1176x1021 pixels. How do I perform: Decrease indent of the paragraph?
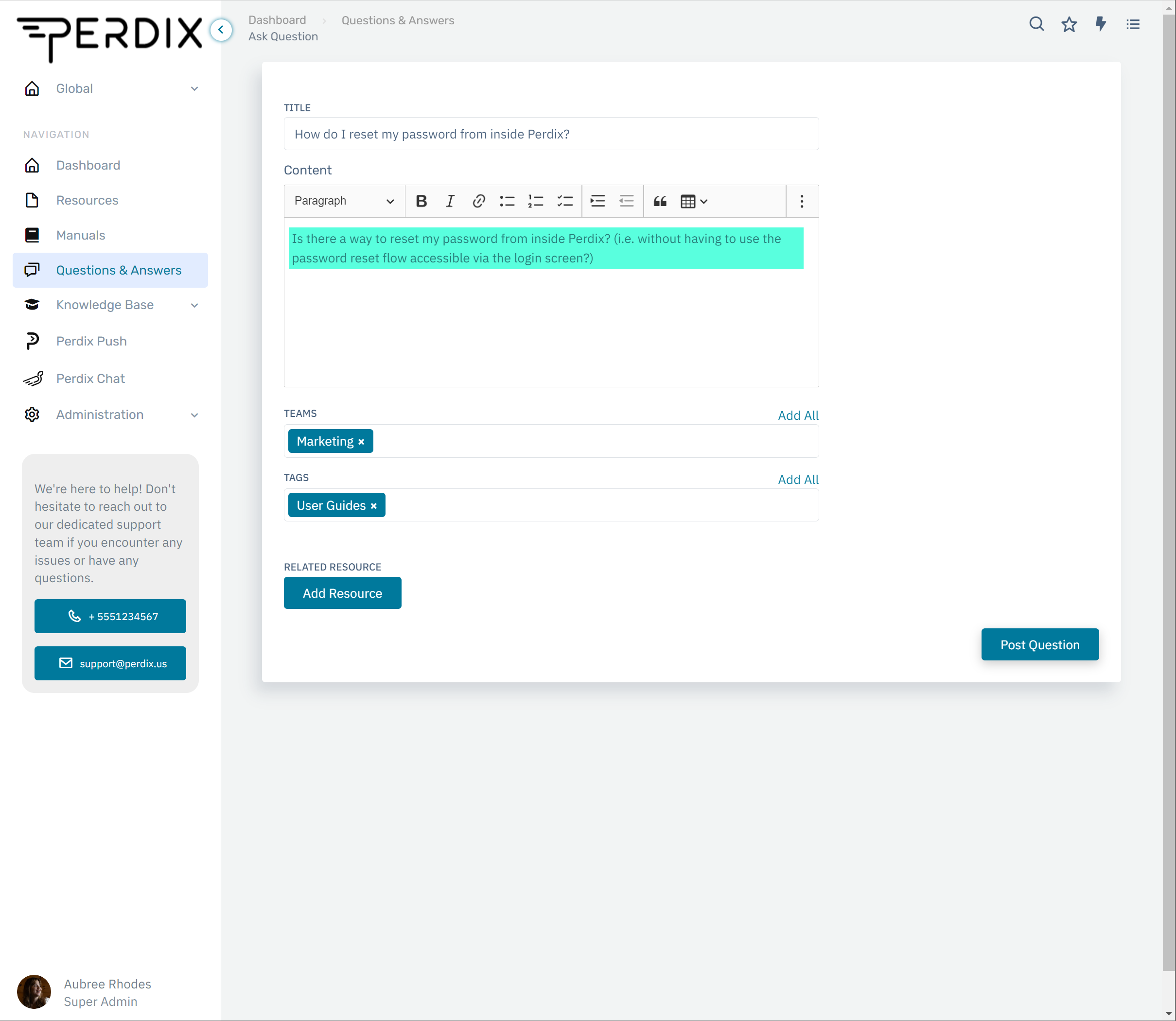pos(626,201)
